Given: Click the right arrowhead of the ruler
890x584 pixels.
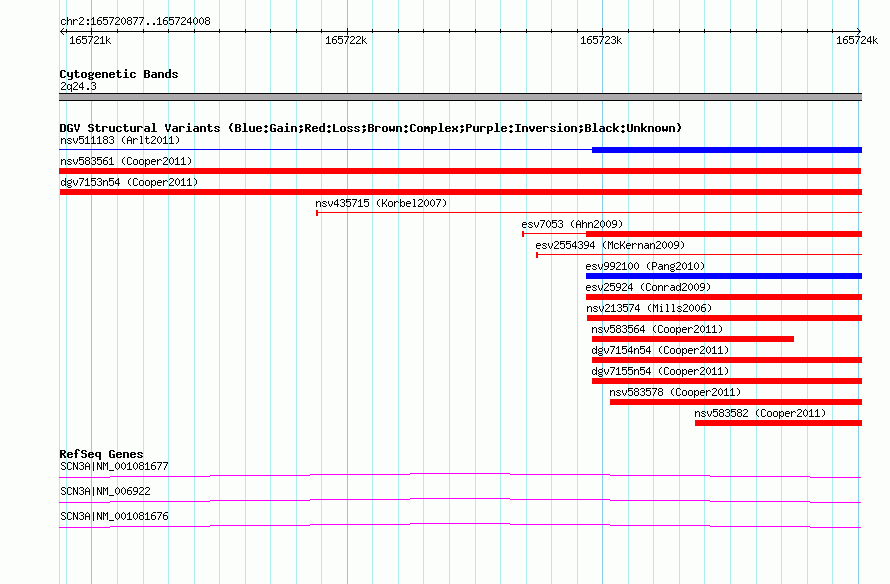Looking at the screenshot, I should (859, 31).
